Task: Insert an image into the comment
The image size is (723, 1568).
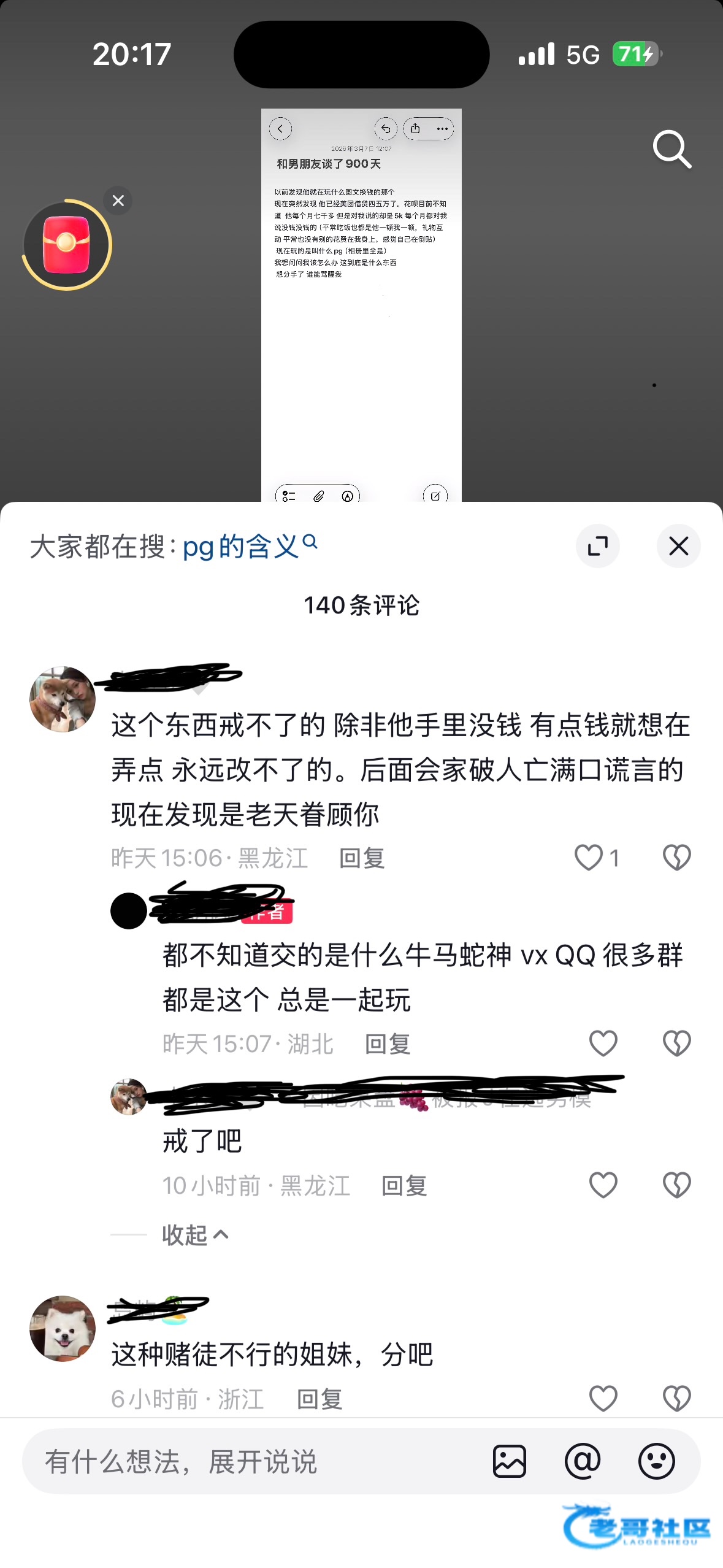Action: click(510, 1461)
